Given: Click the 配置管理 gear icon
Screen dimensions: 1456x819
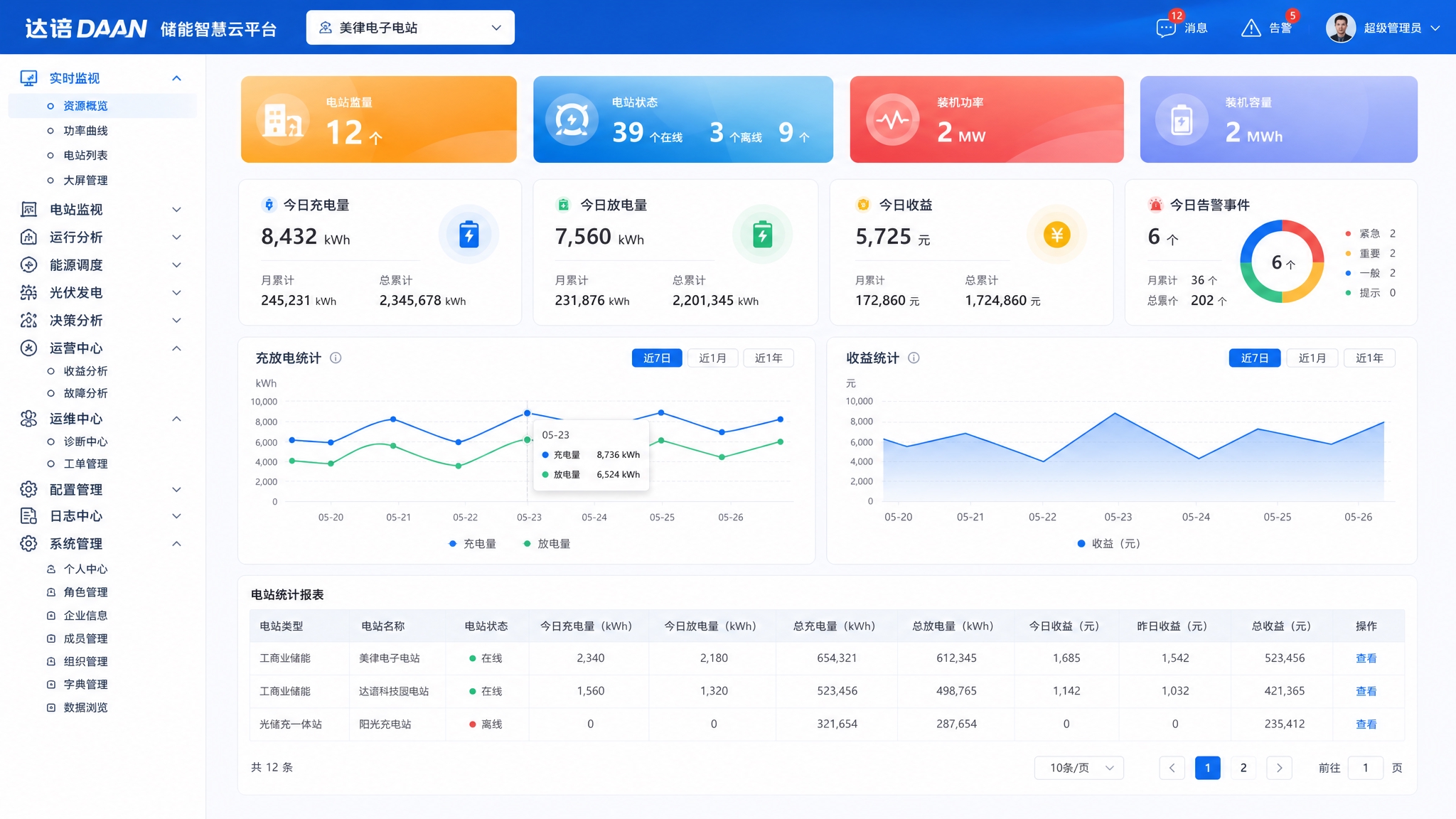Looking at the screenshot, I should [x=28, y=489].
